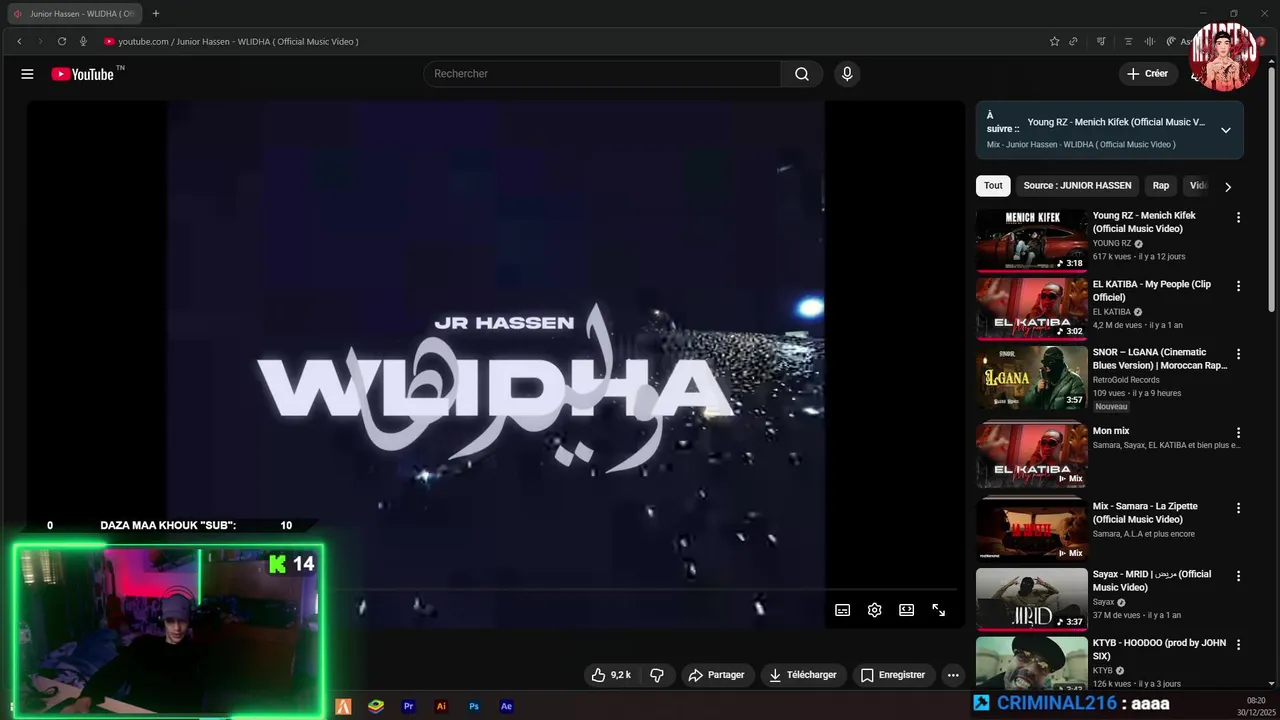Click the YOUNG RZ channel name
Viewport: 1280px width, 720px height.
[1112, 243]
